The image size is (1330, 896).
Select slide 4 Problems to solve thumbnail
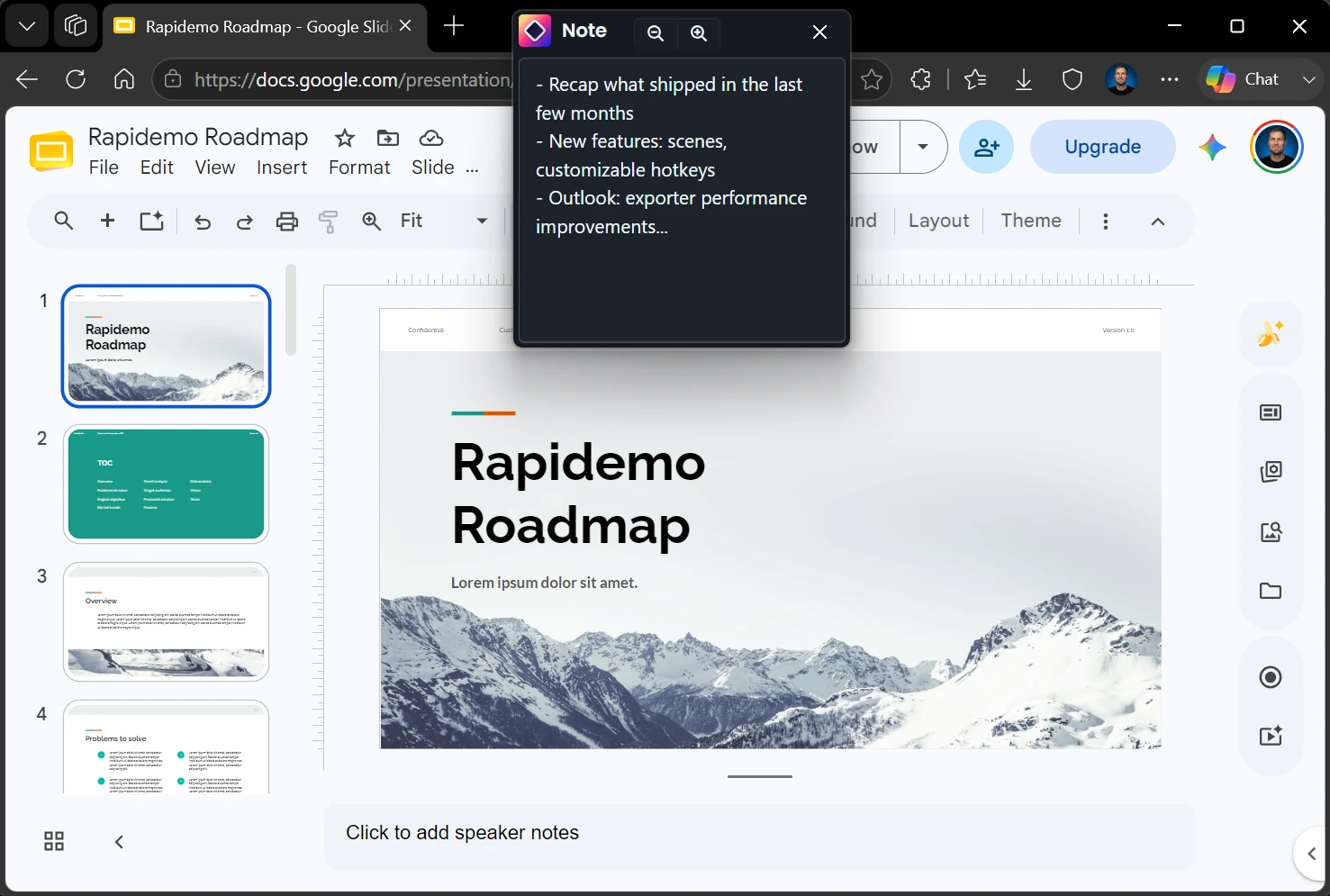pyautogui.click(x=167, y=747)
